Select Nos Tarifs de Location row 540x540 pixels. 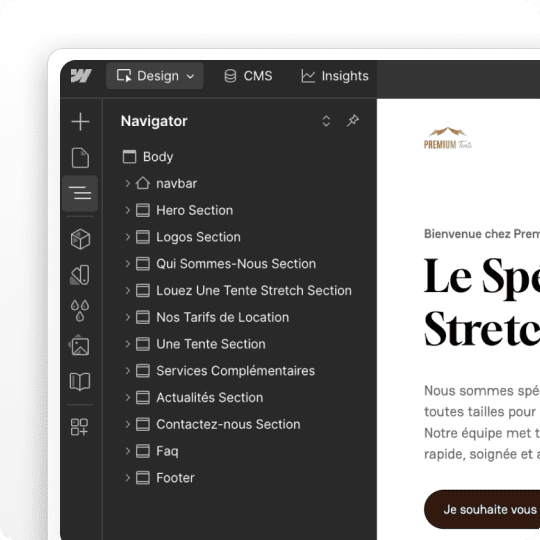pos(222,317)
